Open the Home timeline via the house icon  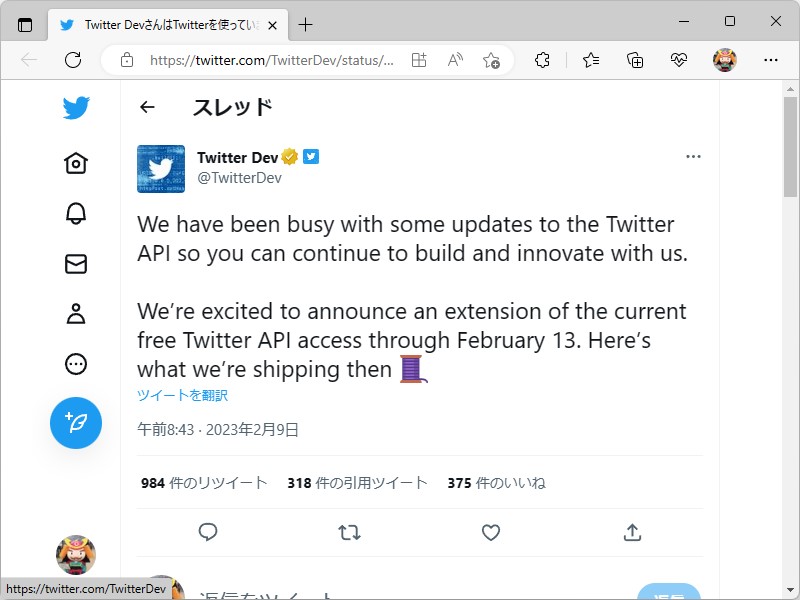pyautogui.click(x=75, y=163)
